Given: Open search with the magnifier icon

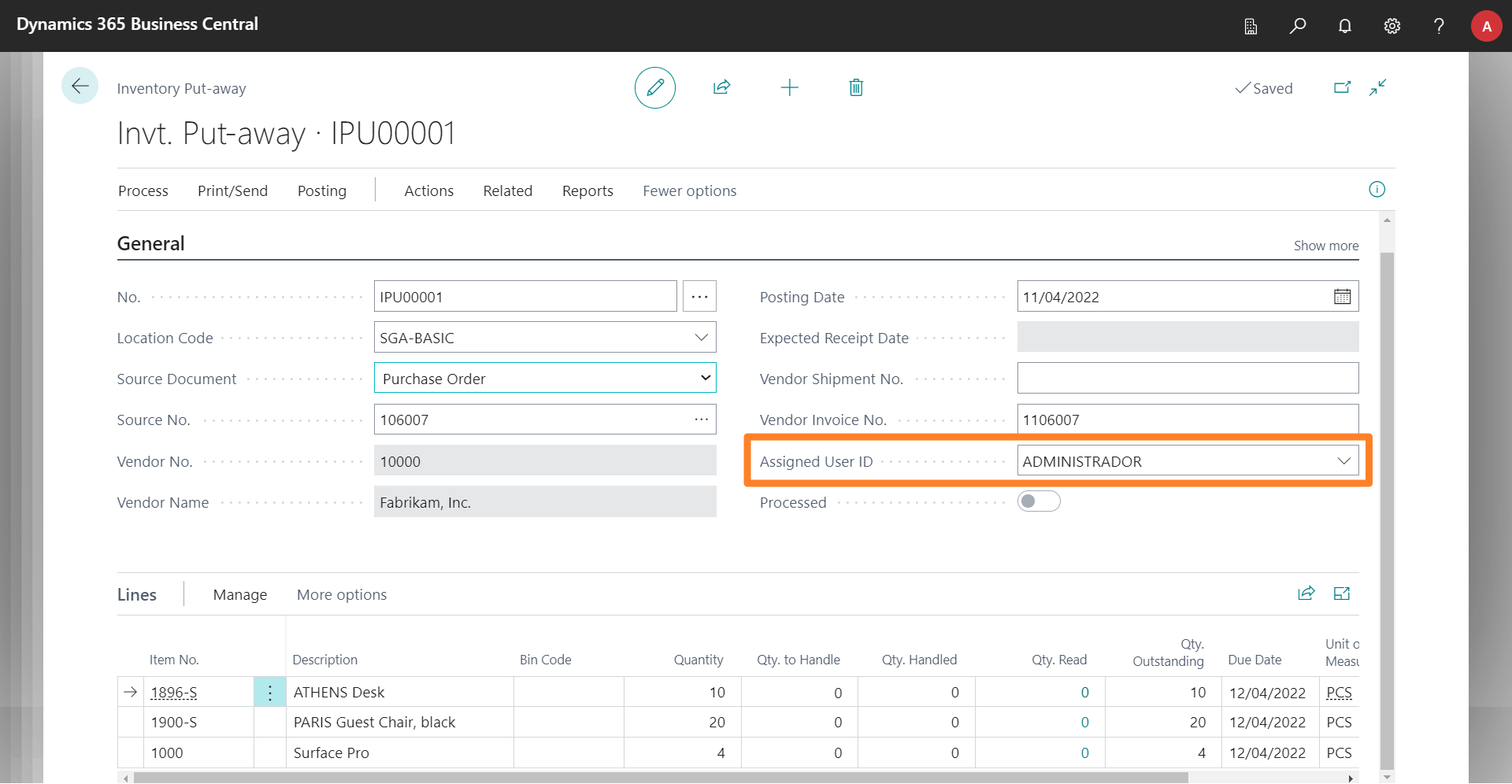Looking at the screenshot, I should pos(1298,26).
